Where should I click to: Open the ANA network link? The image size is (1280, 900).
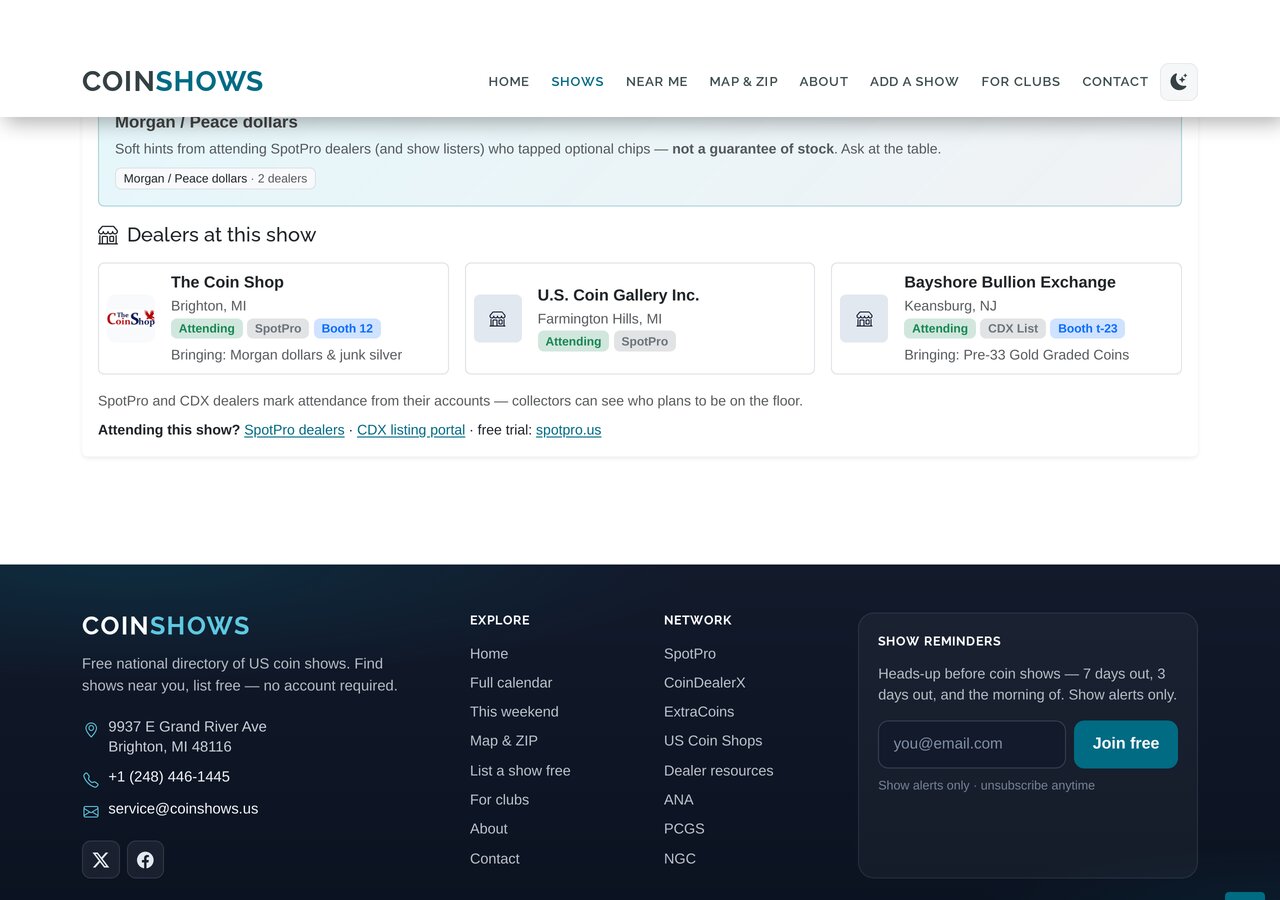point(679,800)
